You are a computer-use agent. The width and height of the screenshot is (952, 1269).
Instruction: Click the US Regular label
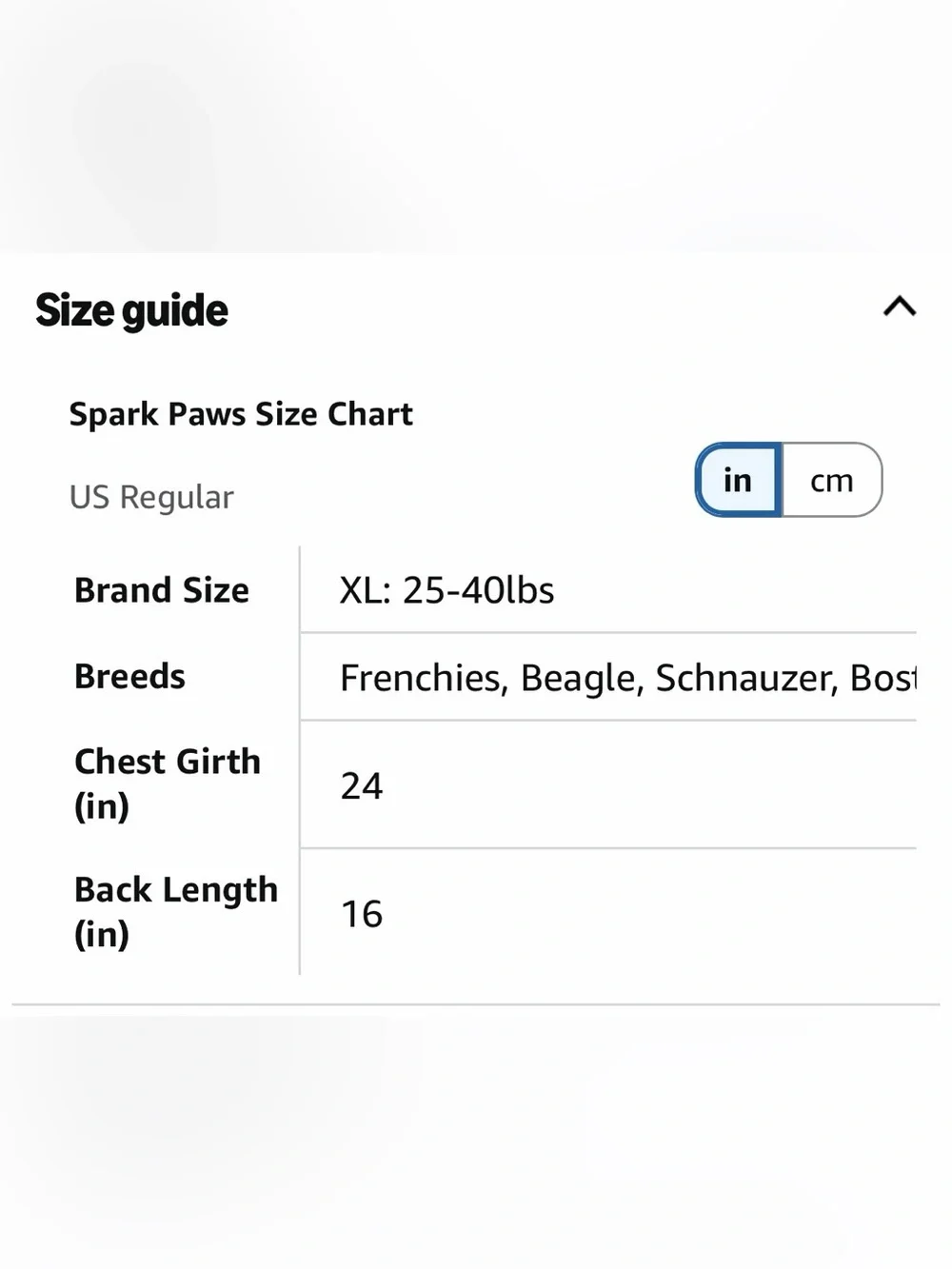151,497
